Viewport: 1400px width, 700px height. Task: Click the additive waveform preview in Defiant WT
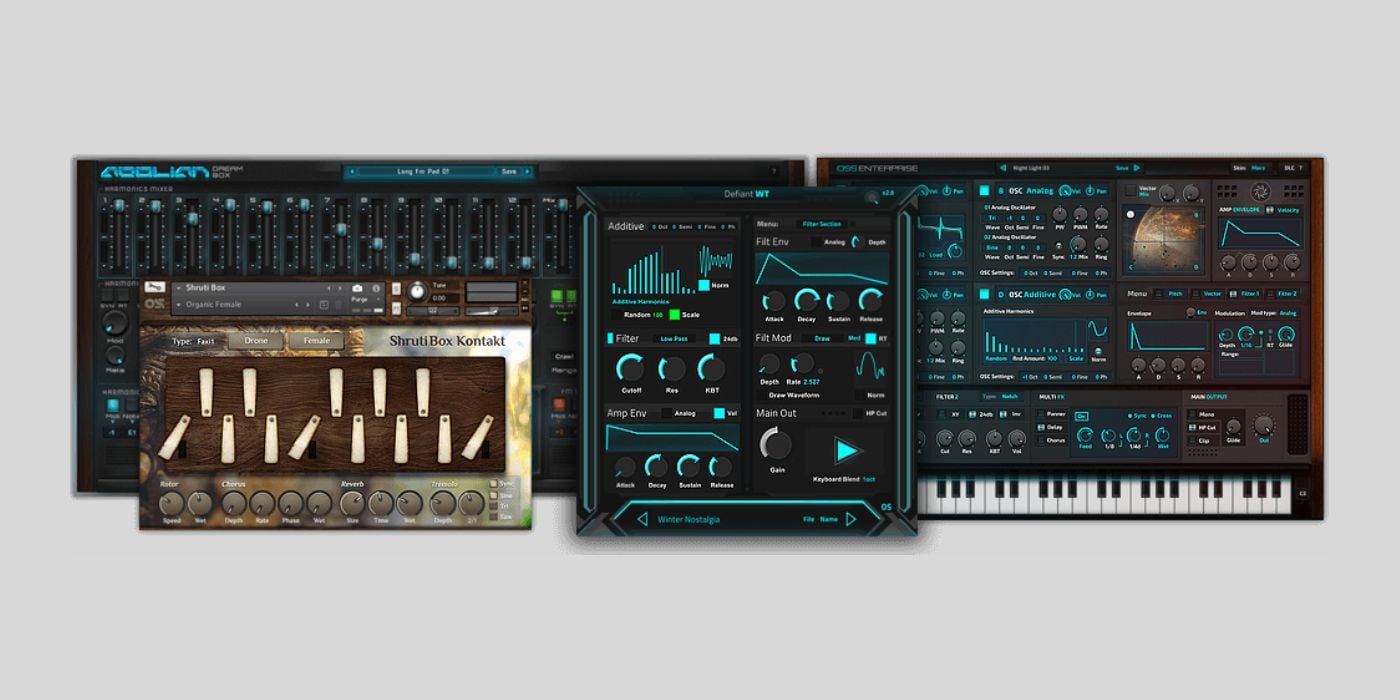tap(716, 263)
